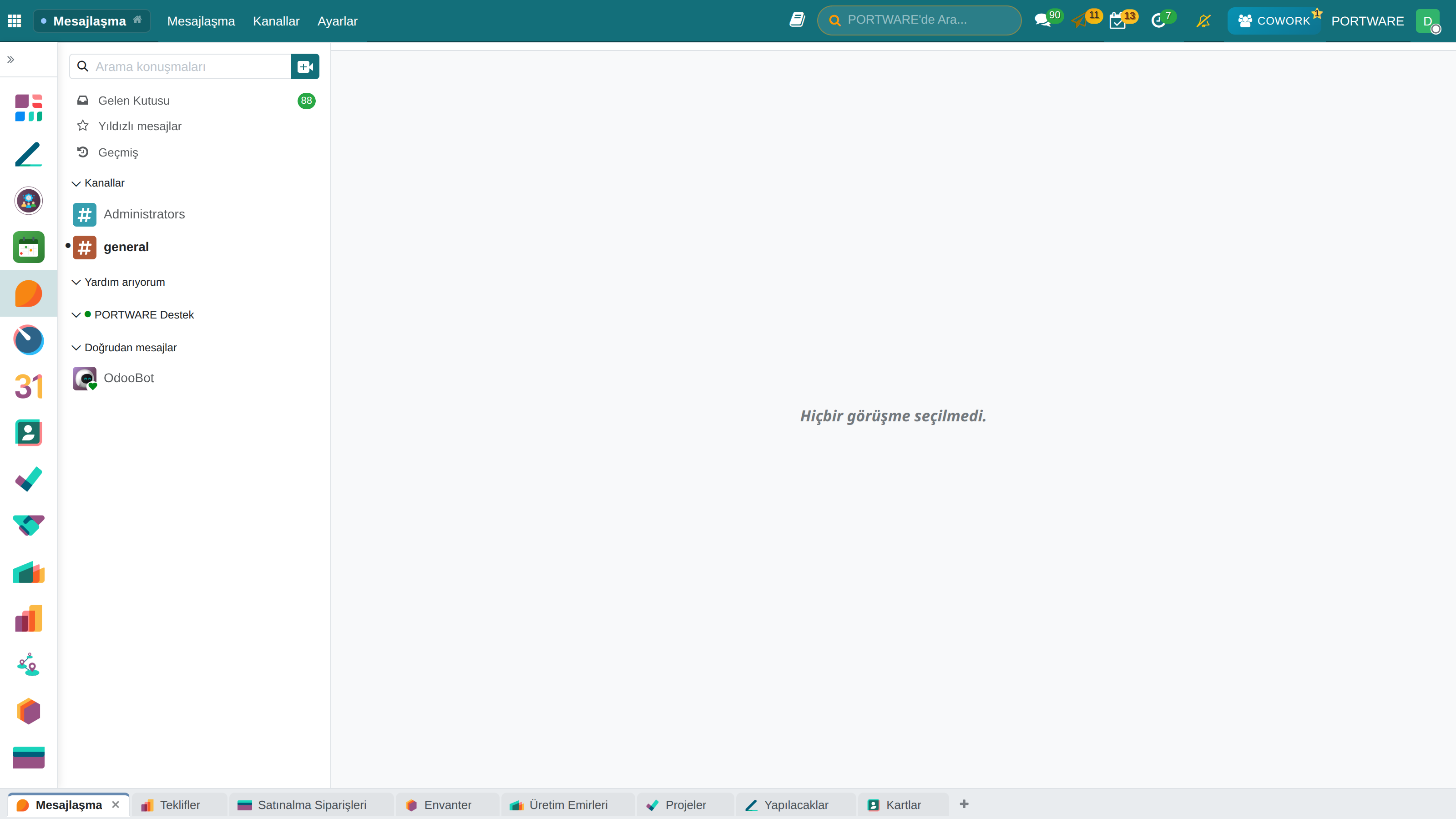Screen dimensions: 1456x819
Task: Add a new bottom tab with plus
Action: (964, 804)
